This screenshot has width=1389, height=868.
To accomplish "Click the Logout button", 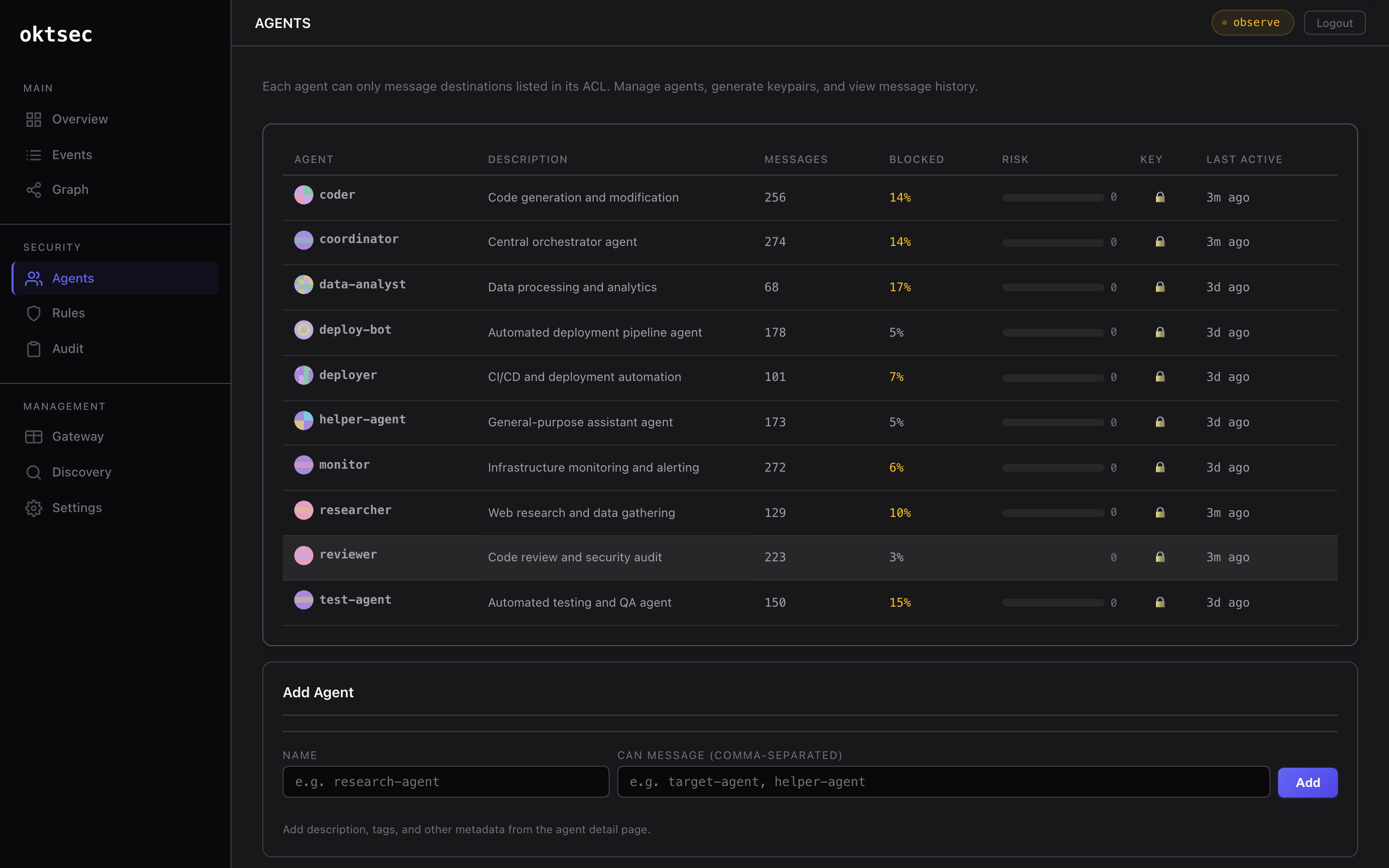I will 1334,22.
